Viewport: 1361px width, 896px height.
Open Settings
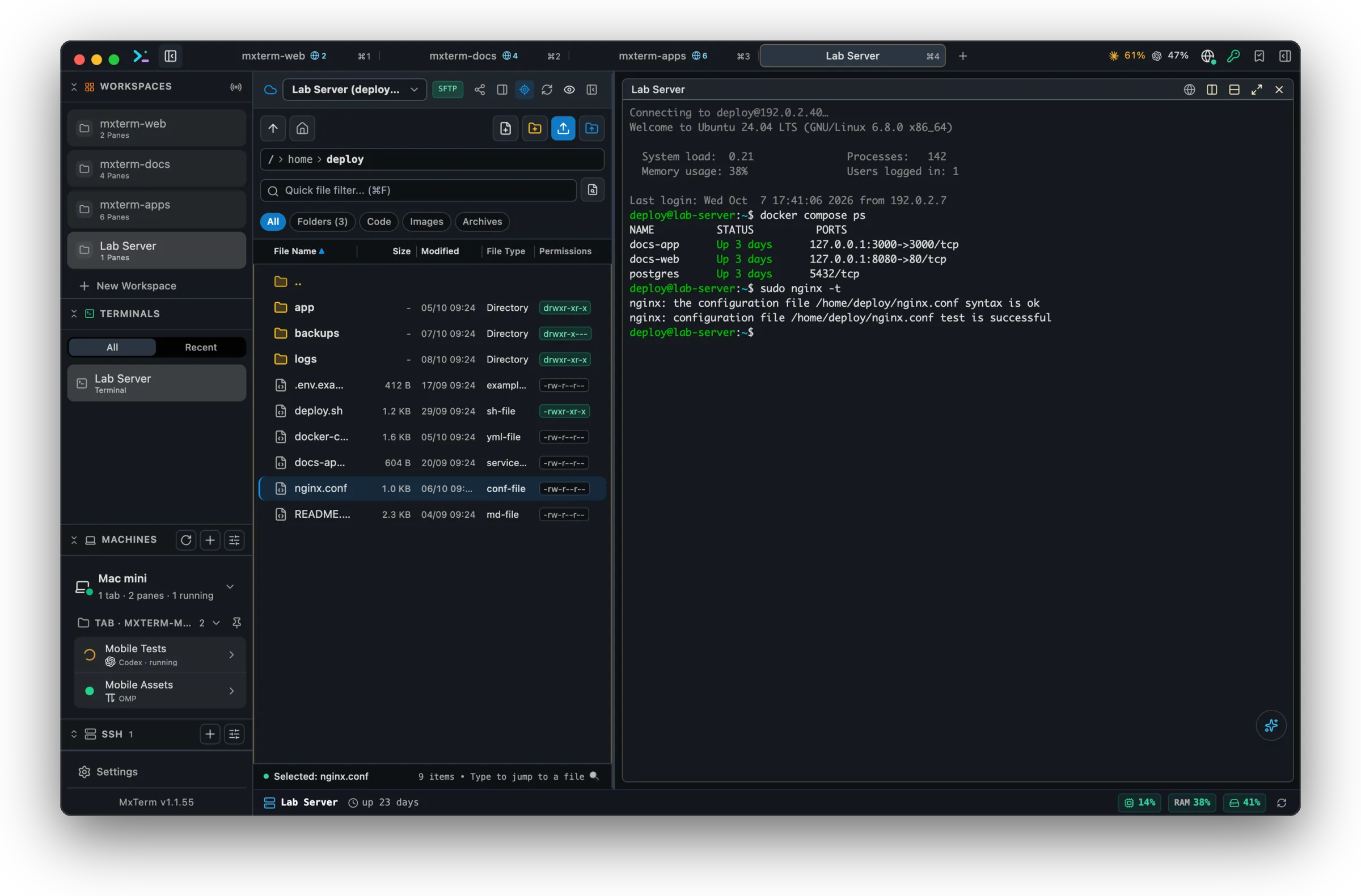(x=109, y=771)
